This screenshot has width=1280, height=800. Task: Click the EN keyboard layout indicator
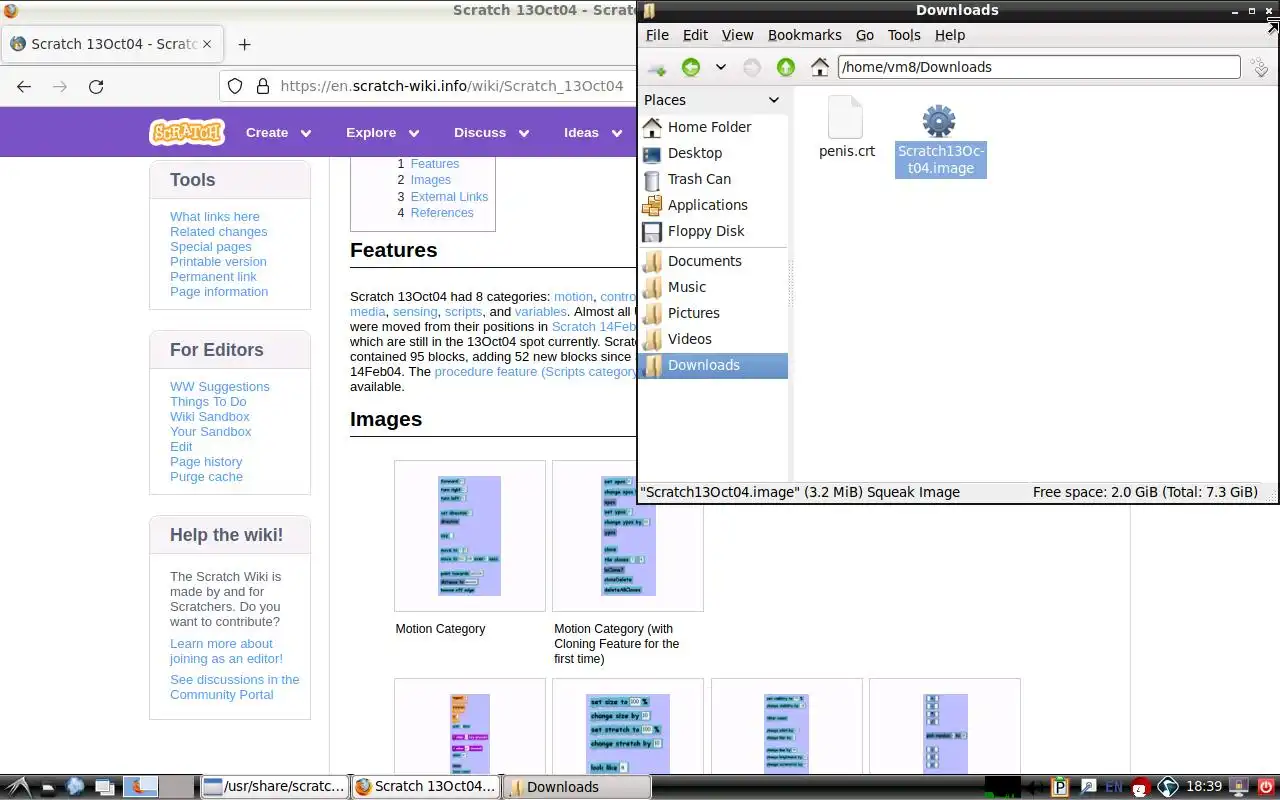tap(1113, 787)
